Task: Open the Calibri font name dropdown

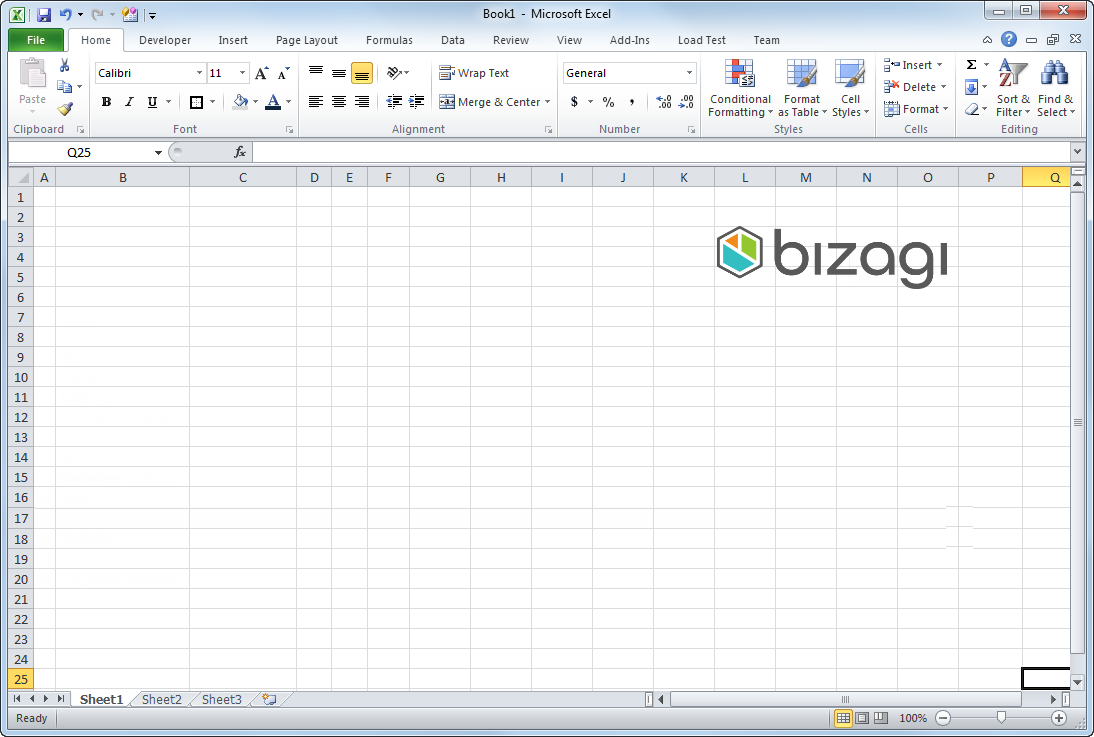Action: click(200, 73)
